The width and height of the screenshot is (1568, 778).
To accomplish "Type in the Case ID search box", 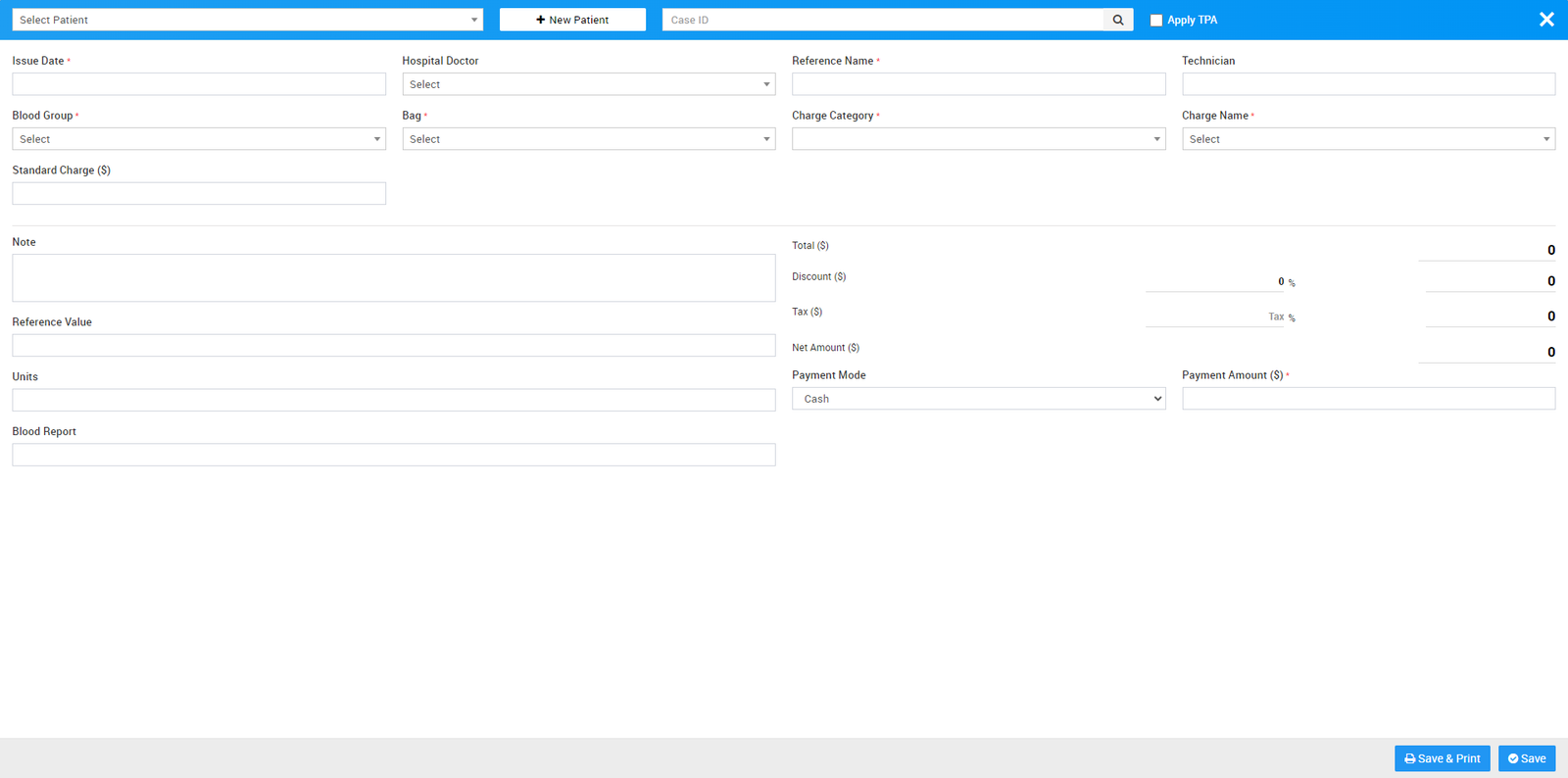I will [882, 20].
